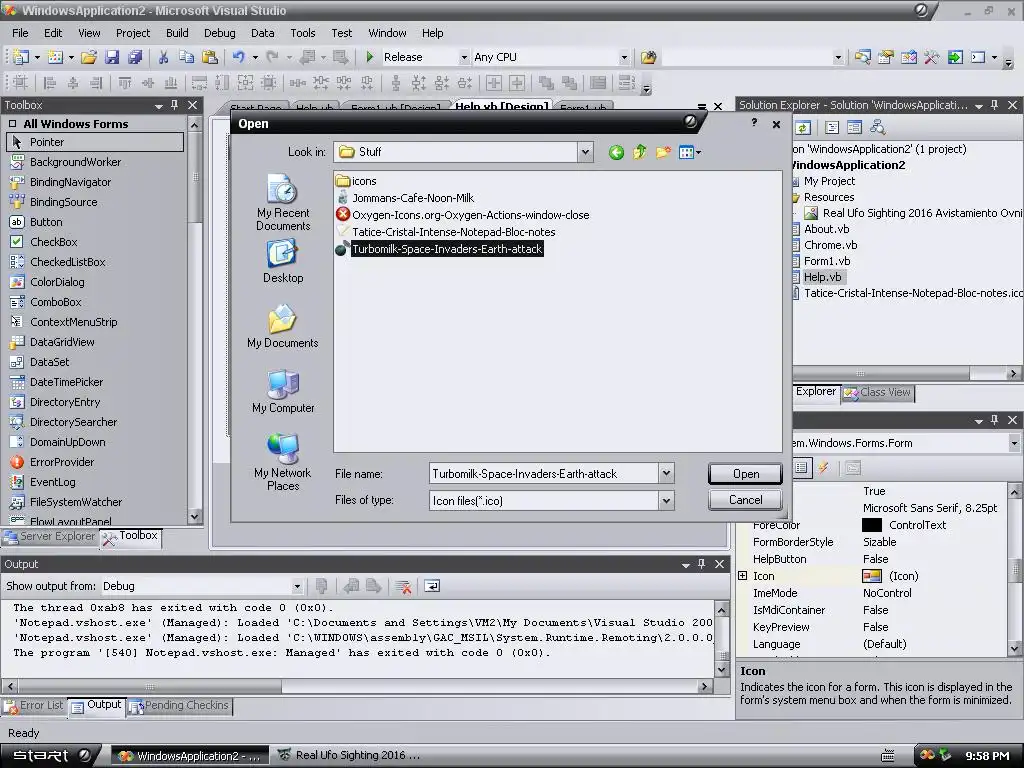Switch to the Class View tab

click(x=878, y=392)
